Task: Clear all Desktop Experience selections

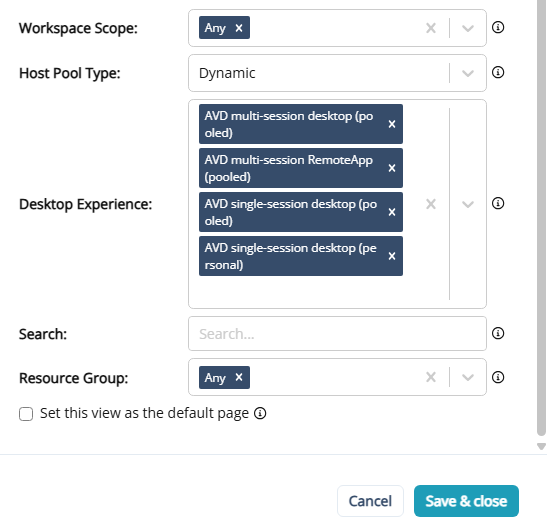Action: [431, 204]
